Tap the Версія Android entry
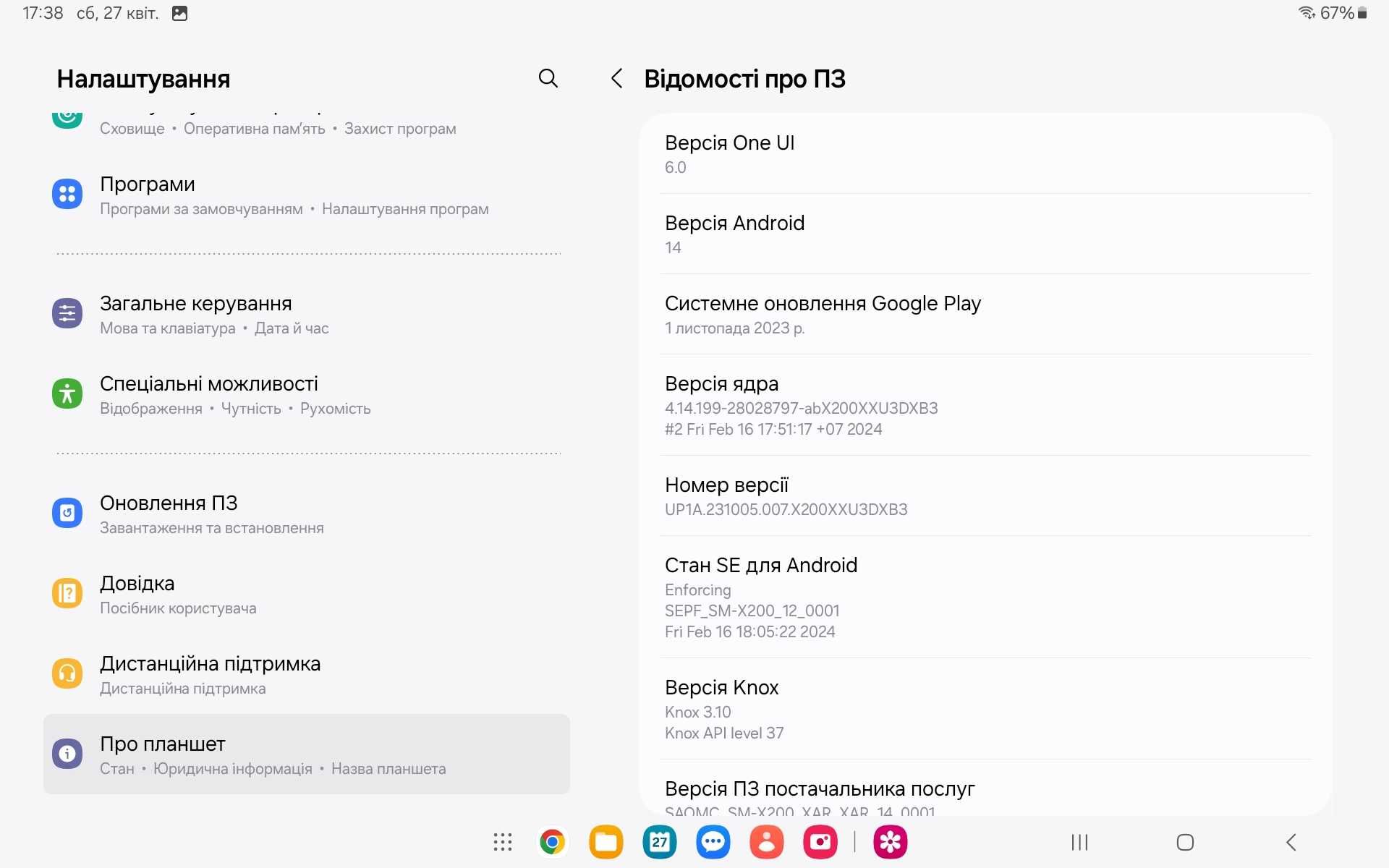Viewport: 1389px width, 868px height. pos(985,234)
